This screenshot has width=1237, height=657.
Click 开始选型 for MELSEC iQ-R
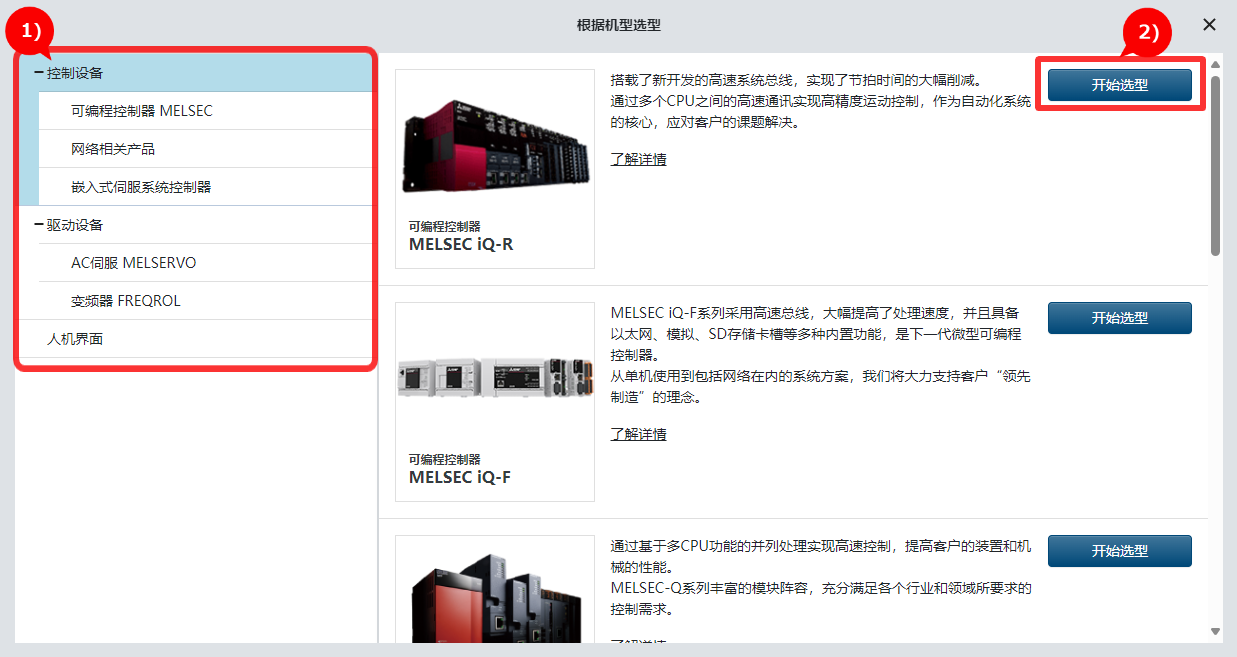pyautogui.click(x=1119, y=85)
